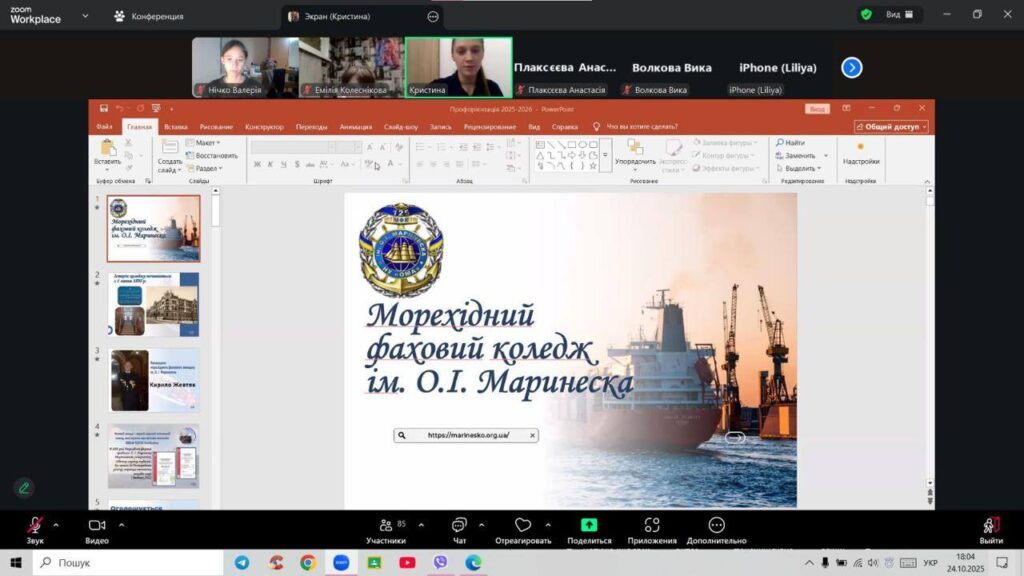Select the second slide thumbnail
Screen dimensions: 1024x576
click(153, 304)
